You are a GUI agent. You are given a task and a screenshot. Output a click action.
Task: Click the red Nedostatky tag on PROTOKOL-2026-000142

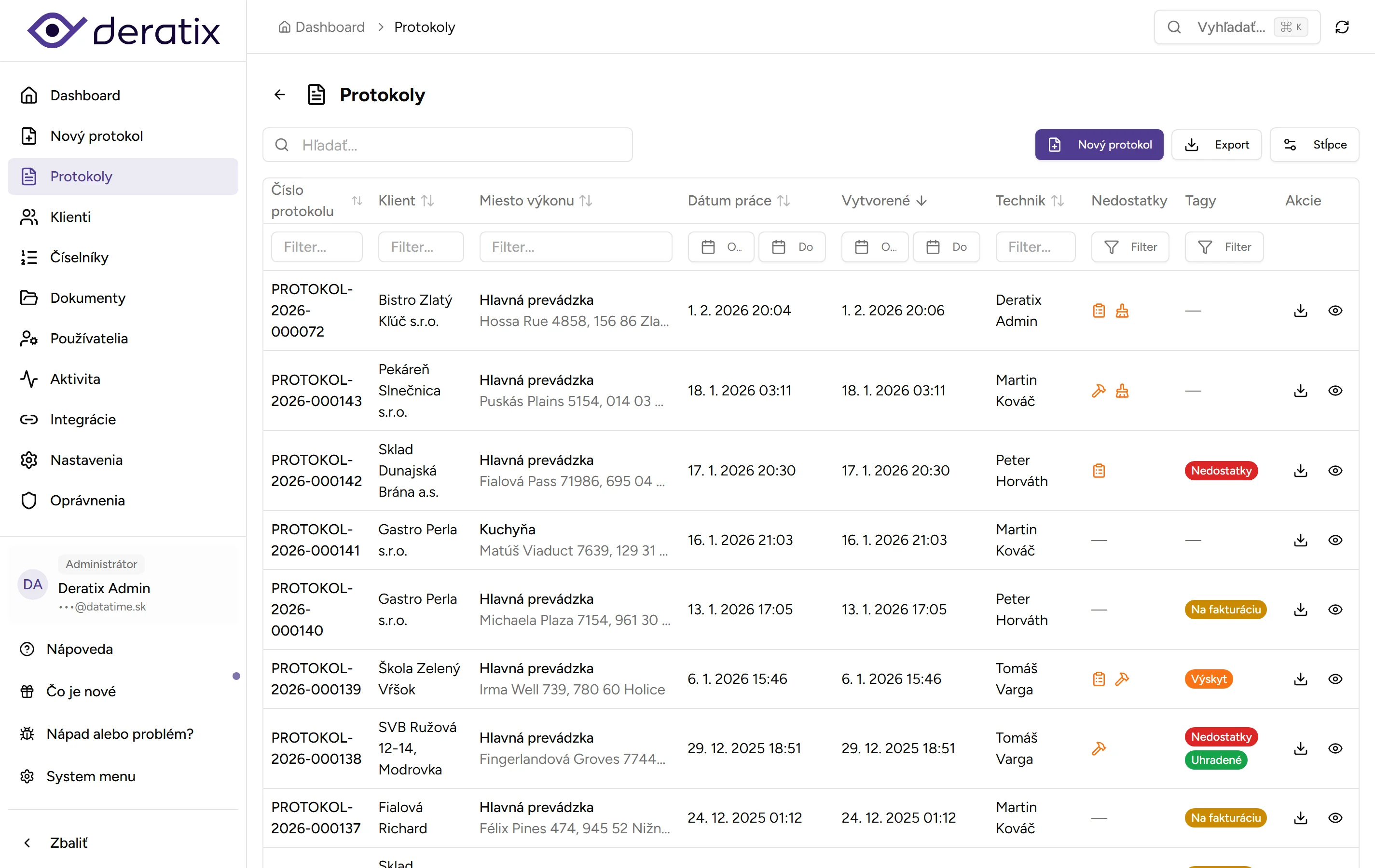1221,471
